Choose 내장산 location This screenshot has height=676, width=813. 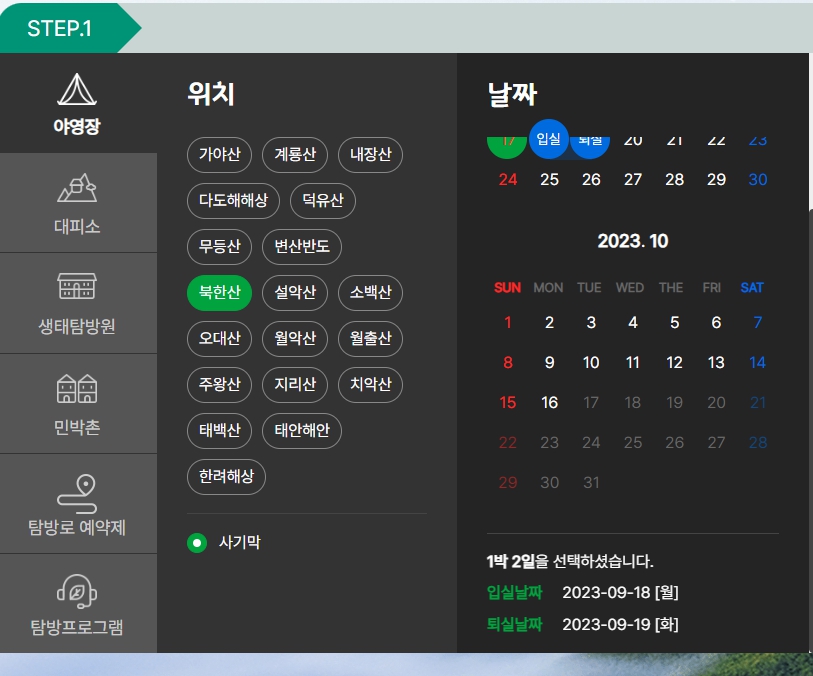(x=370, y=154)
